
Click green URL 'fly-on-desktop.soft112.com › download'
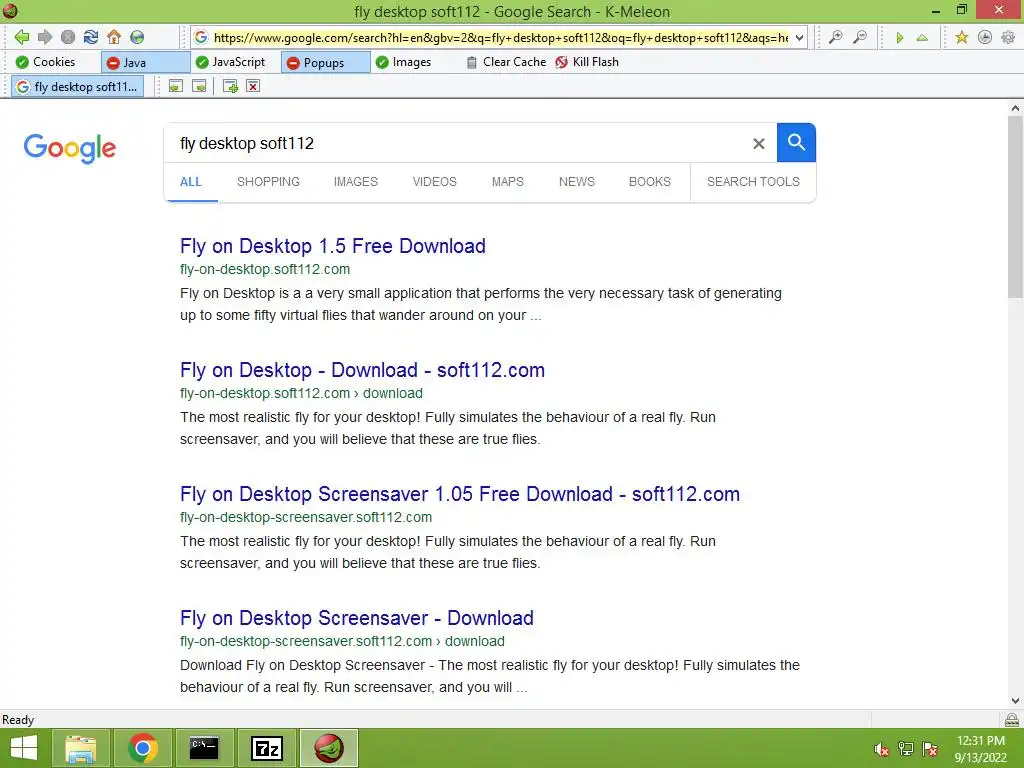click(302, 393)
